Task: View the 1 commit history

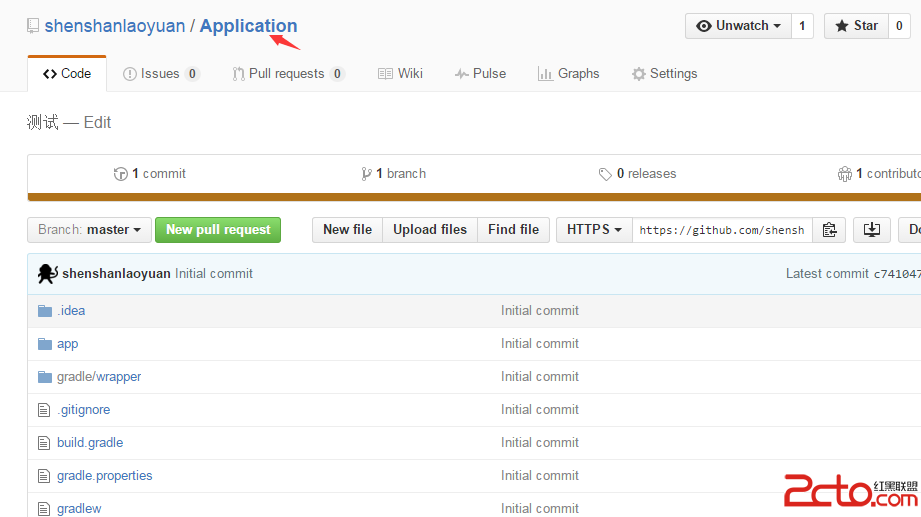Action: pos(150,173)
